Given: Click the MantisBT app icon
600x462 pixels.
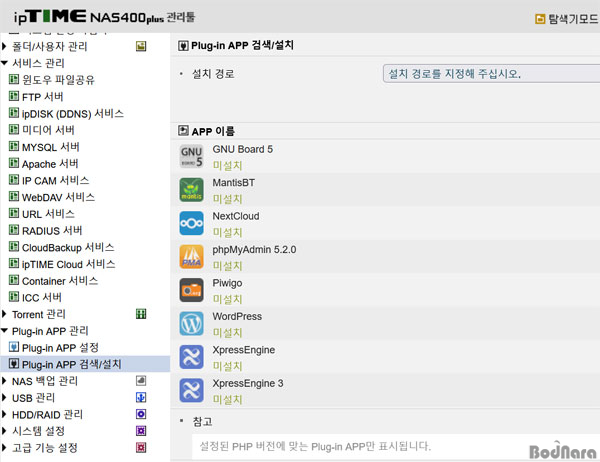Looking at the screenshot, I should (x=191, y=190).
